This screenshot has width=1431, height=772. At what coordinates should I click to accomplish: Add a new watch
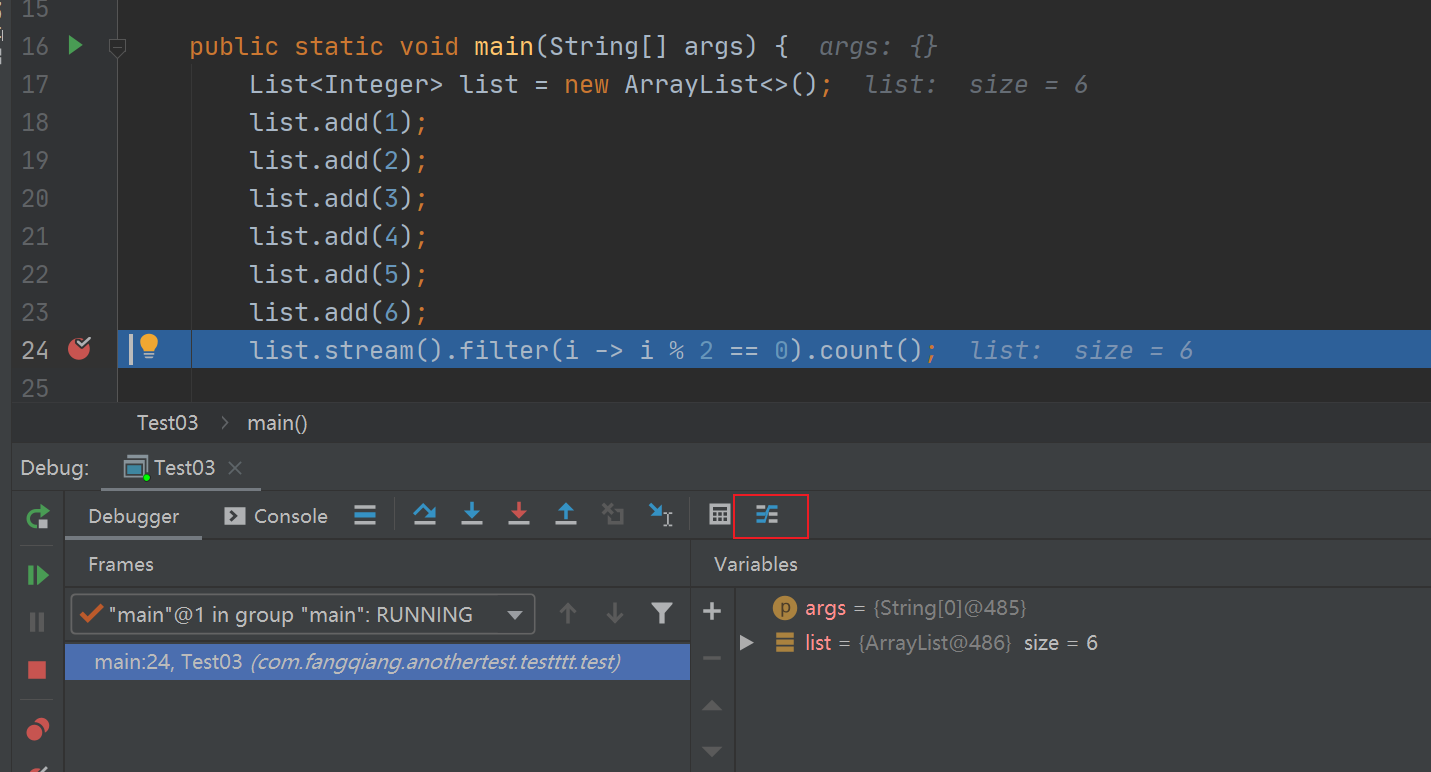[712, 611]
